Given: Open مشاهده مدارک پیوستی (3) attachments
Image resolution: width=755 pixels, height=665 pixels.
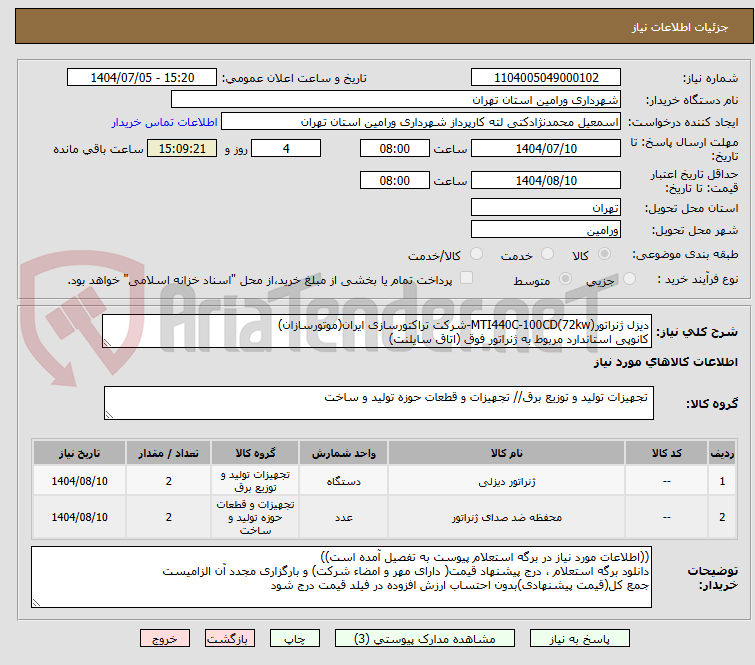Looking at the screenshot, I should pos(424,639).
